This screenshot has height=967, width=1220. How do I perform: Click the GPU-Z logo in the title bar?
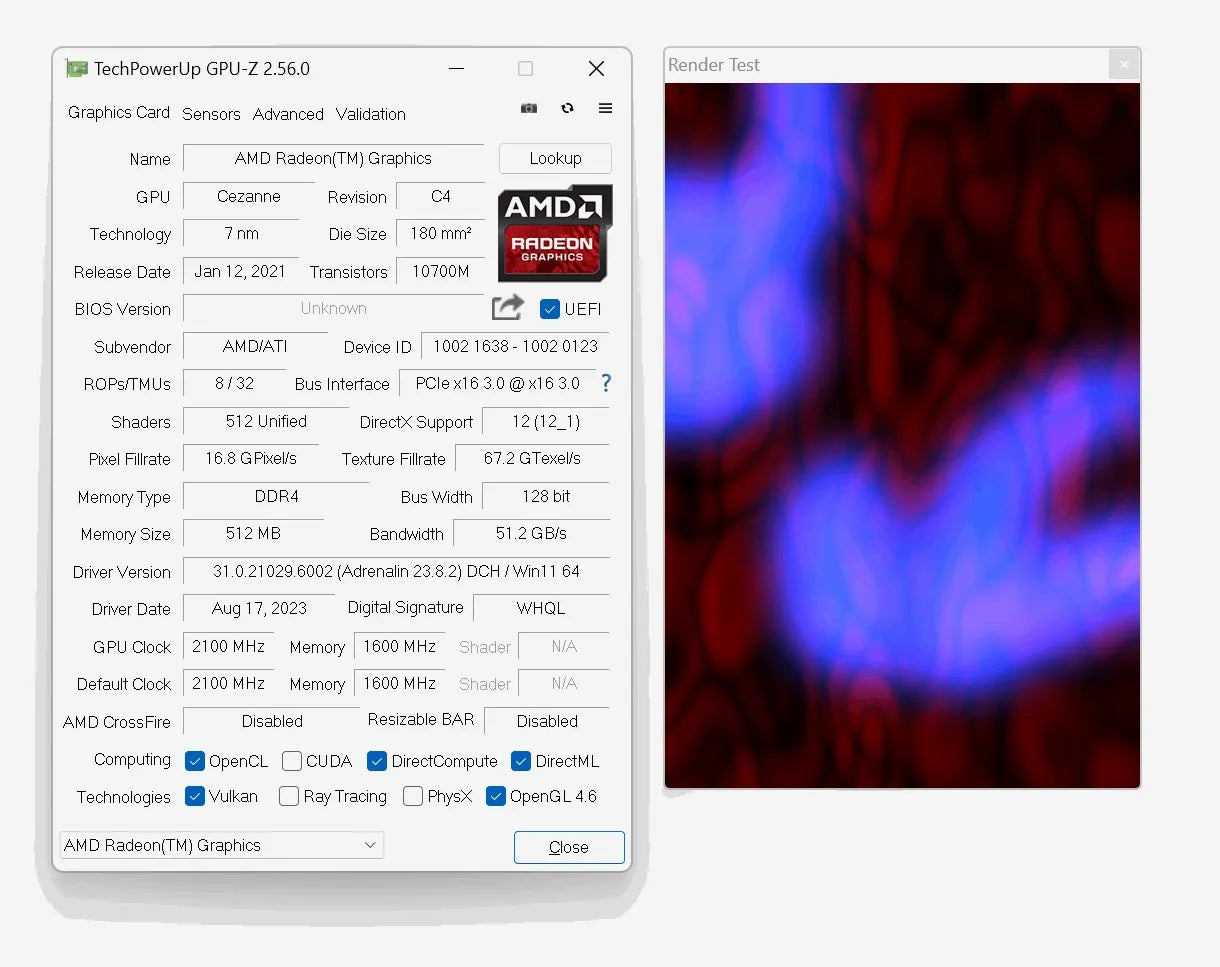click(x=78, y=68)
